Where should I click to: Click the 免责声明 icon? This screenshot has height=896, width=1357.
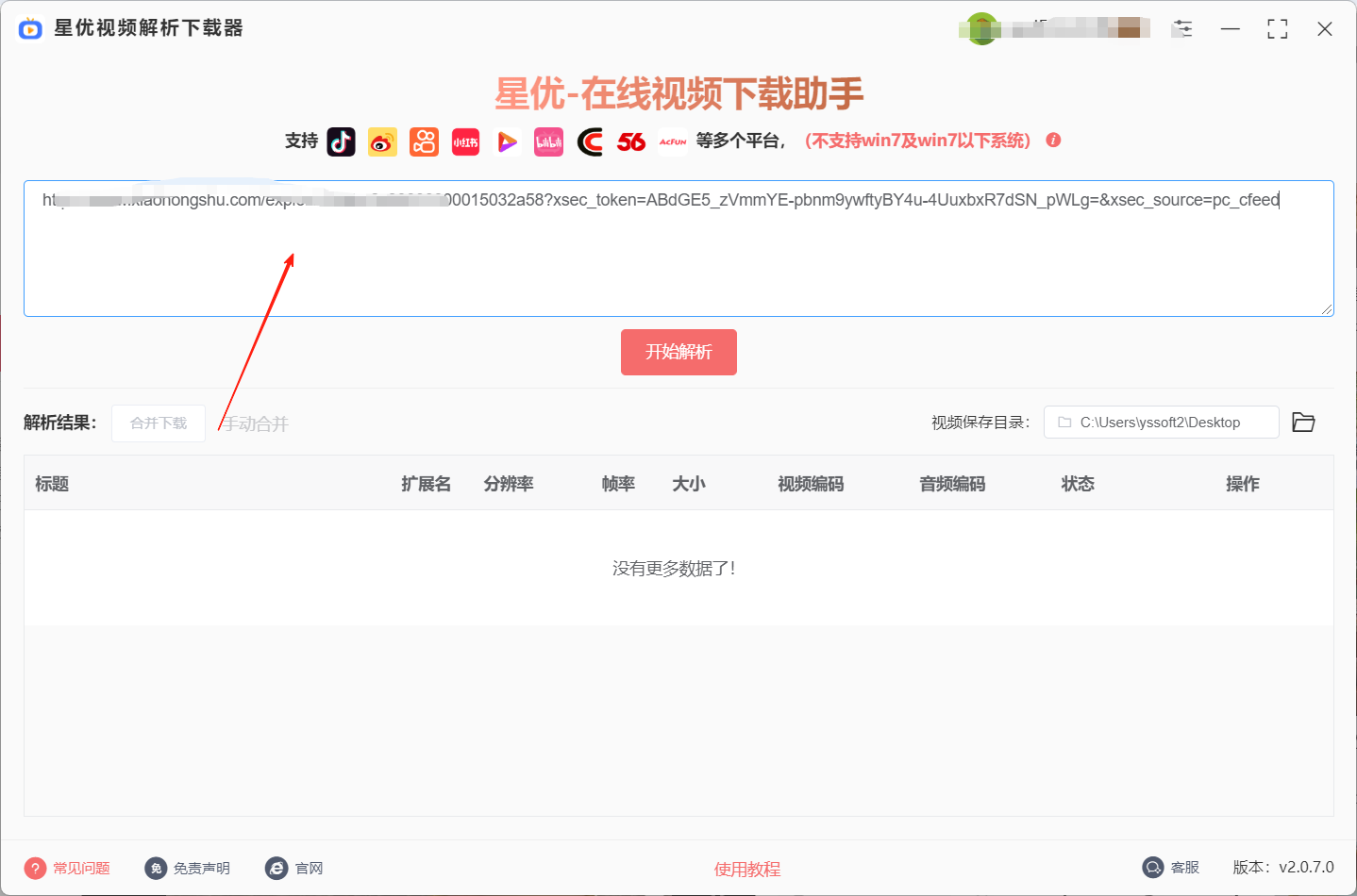click(x=156, y=868)
